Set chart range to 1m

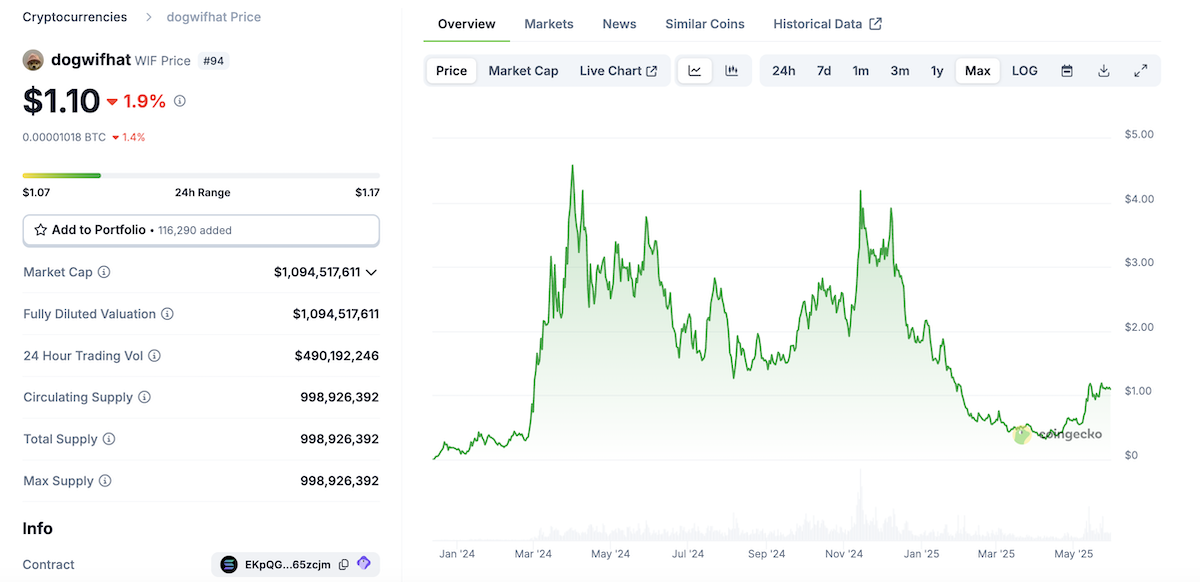861,71
